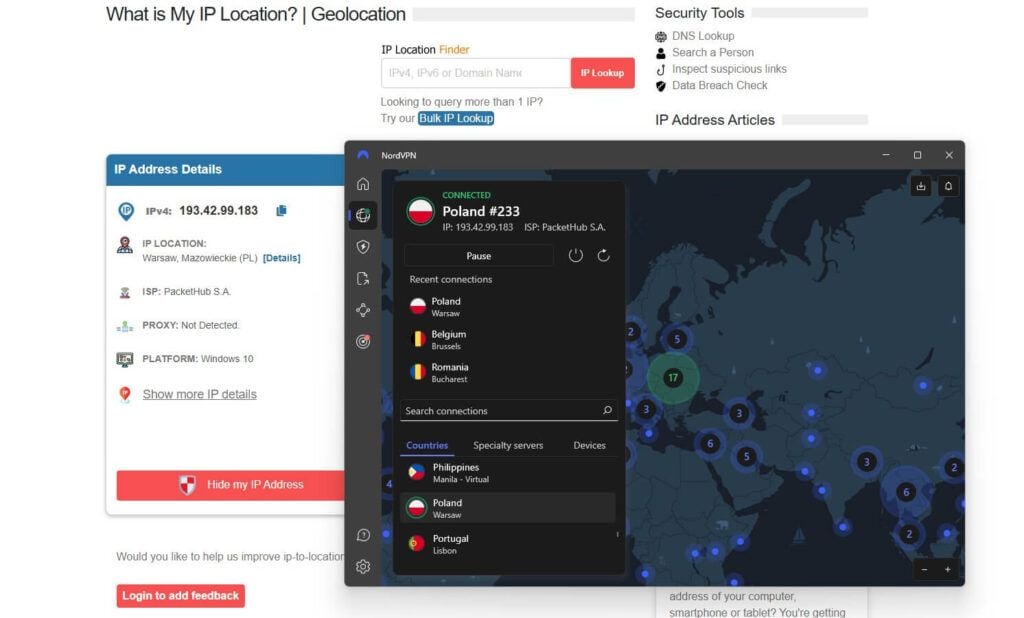This screenshot has height=618, width=1024.
Task: Open NordVPN settings gear icon
Action: coord(363,566)
